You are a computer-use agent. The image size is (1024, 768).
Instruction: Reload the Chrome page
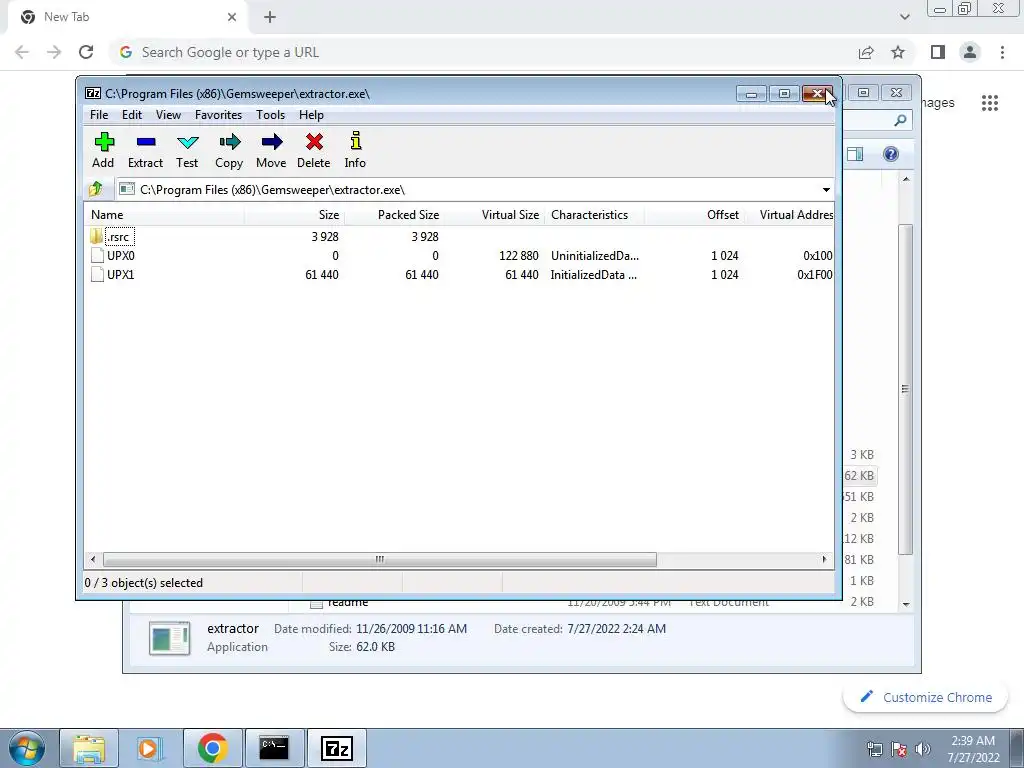86,52
